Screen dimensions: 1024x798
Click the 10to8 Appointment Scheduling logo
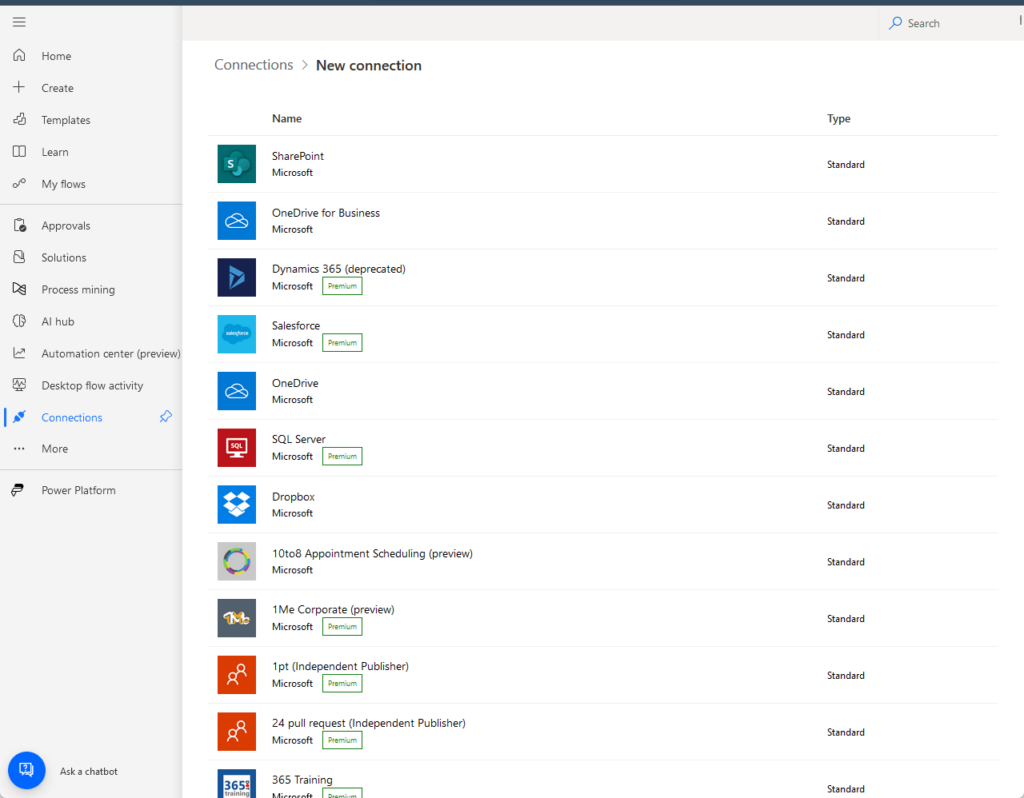point(236,562)
